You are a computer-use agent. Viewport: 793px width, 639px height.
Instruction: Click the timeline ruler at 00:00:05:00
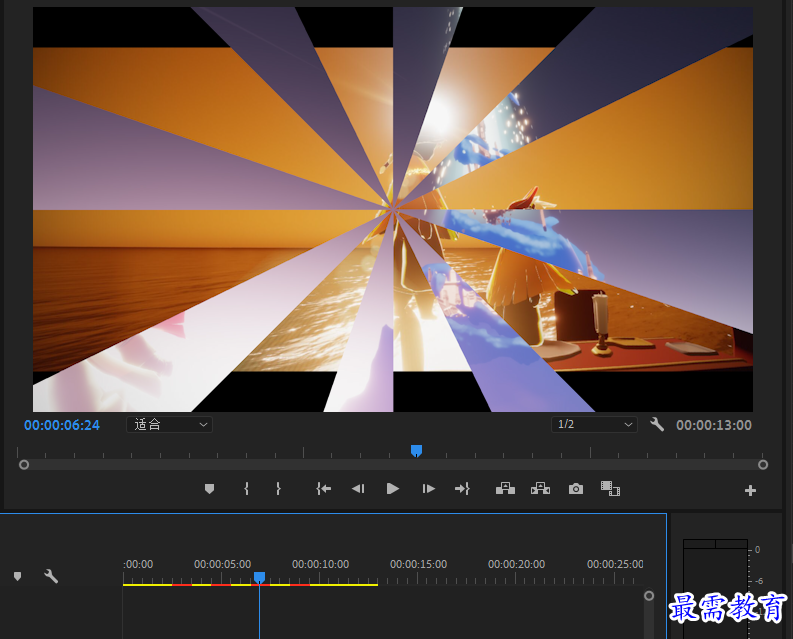click(x=223, y=564)
